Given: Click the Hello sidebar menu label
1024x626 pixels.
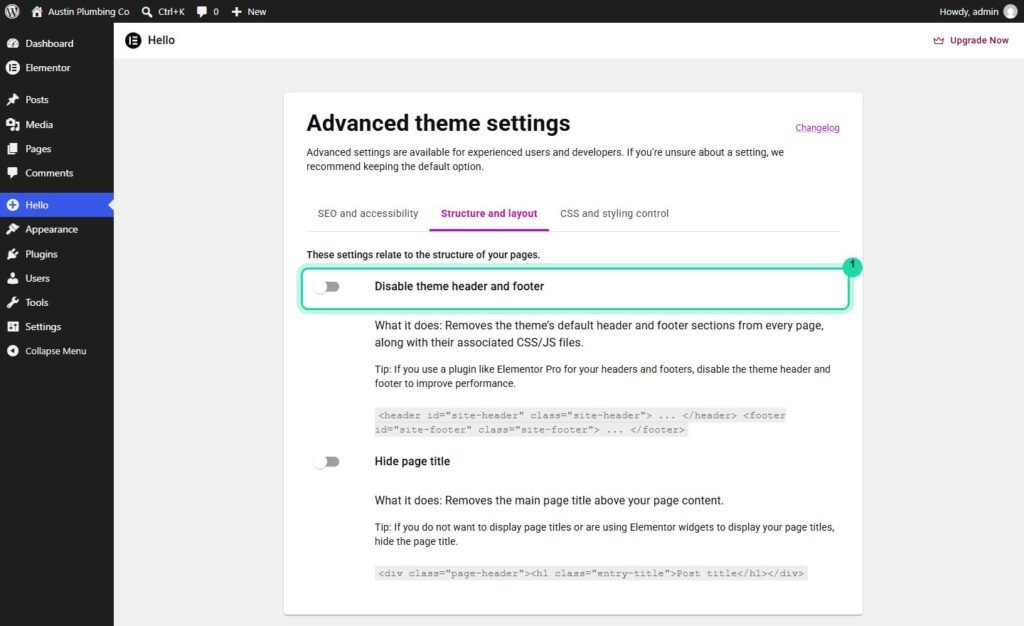Looking at the screenshot, I should 37,205.
